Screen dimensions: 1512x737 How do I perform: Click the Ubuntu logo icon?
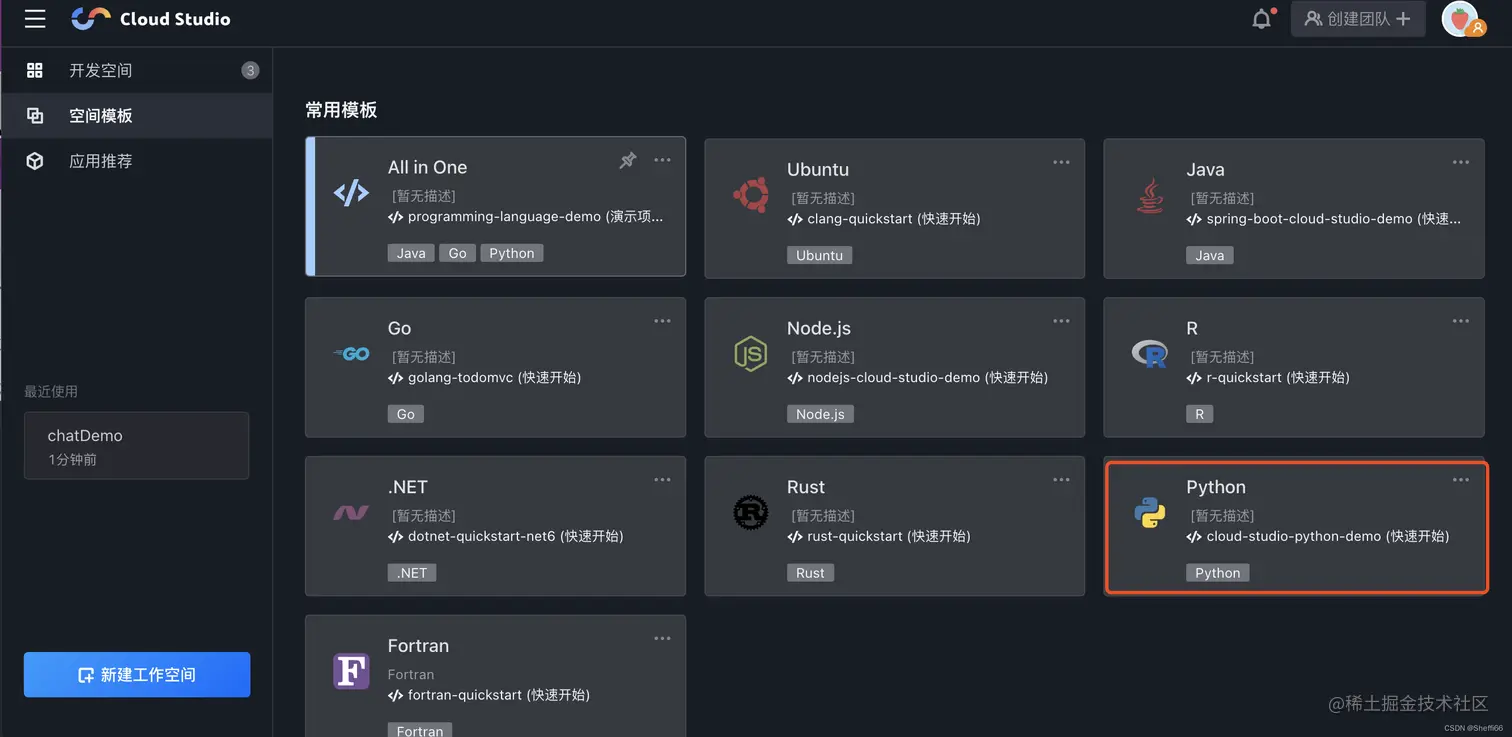750,195
